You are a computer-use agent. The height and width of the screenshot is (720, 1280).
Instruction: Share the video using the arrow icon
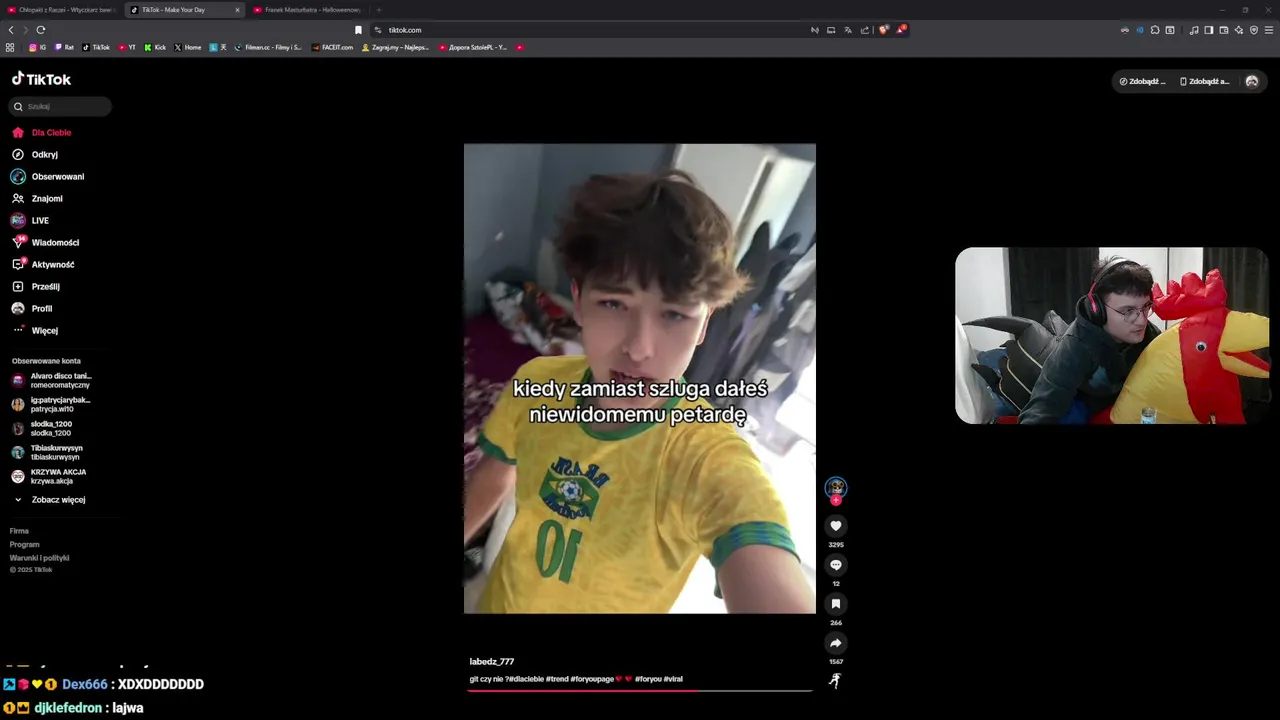click(836, 643)
